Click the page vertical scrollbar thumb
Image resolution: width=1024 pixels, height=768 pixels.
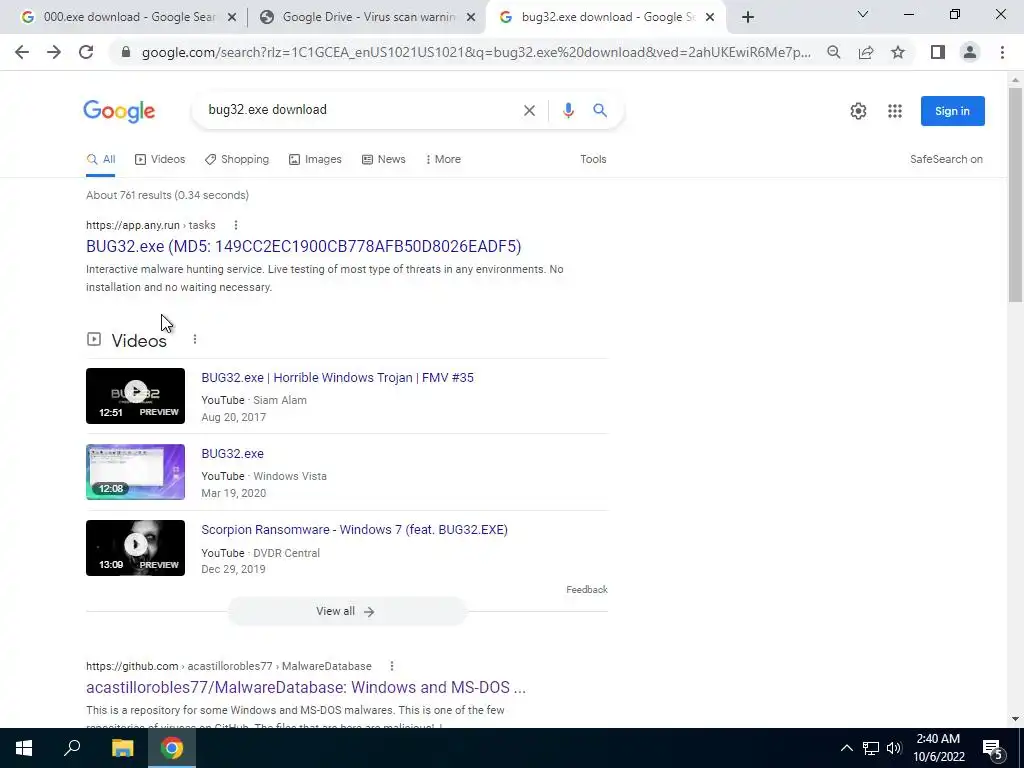(x=1015, y=193)
